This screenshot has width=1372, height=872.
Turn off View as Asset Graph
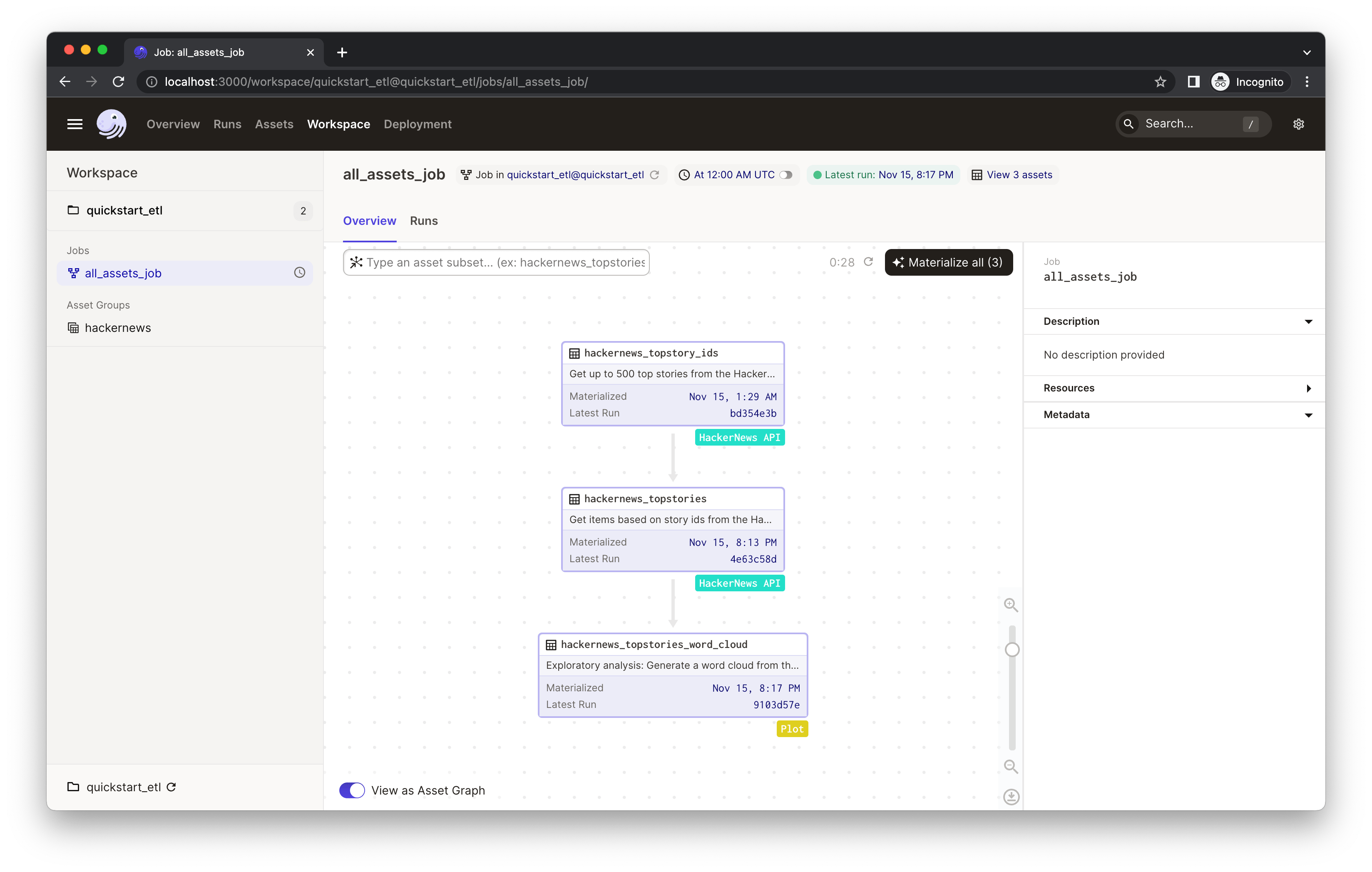point(352,790)
